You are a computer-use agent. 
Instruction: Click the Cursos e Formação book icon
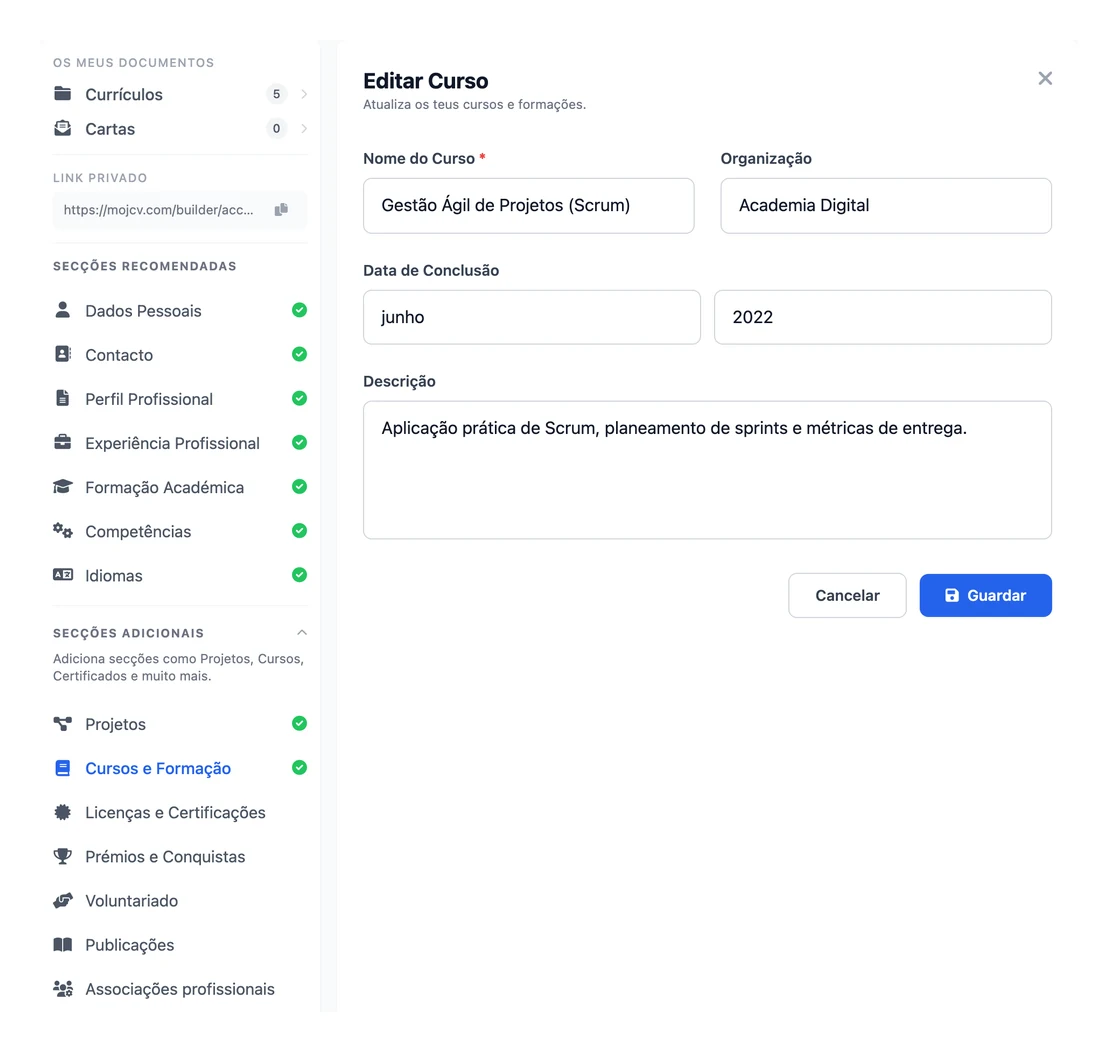coord(63,768)
